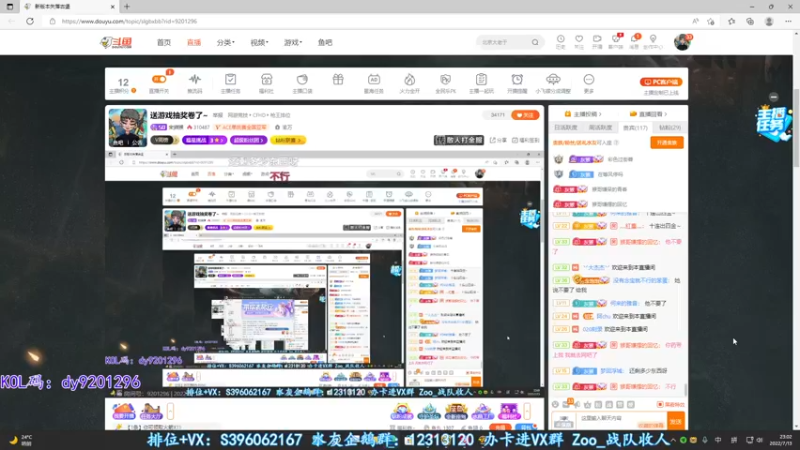Click the orange 关注 follow button

pos(525,115)
